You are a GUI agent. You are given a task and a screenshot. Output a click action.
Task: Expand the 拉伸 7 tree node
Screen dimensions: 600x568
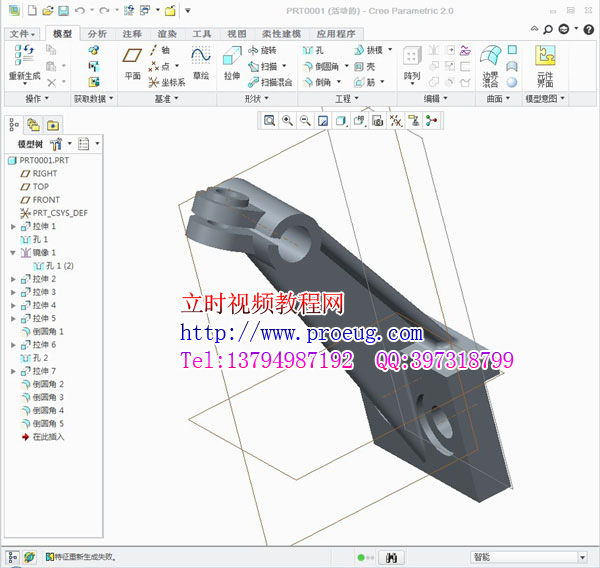[13, 371]
